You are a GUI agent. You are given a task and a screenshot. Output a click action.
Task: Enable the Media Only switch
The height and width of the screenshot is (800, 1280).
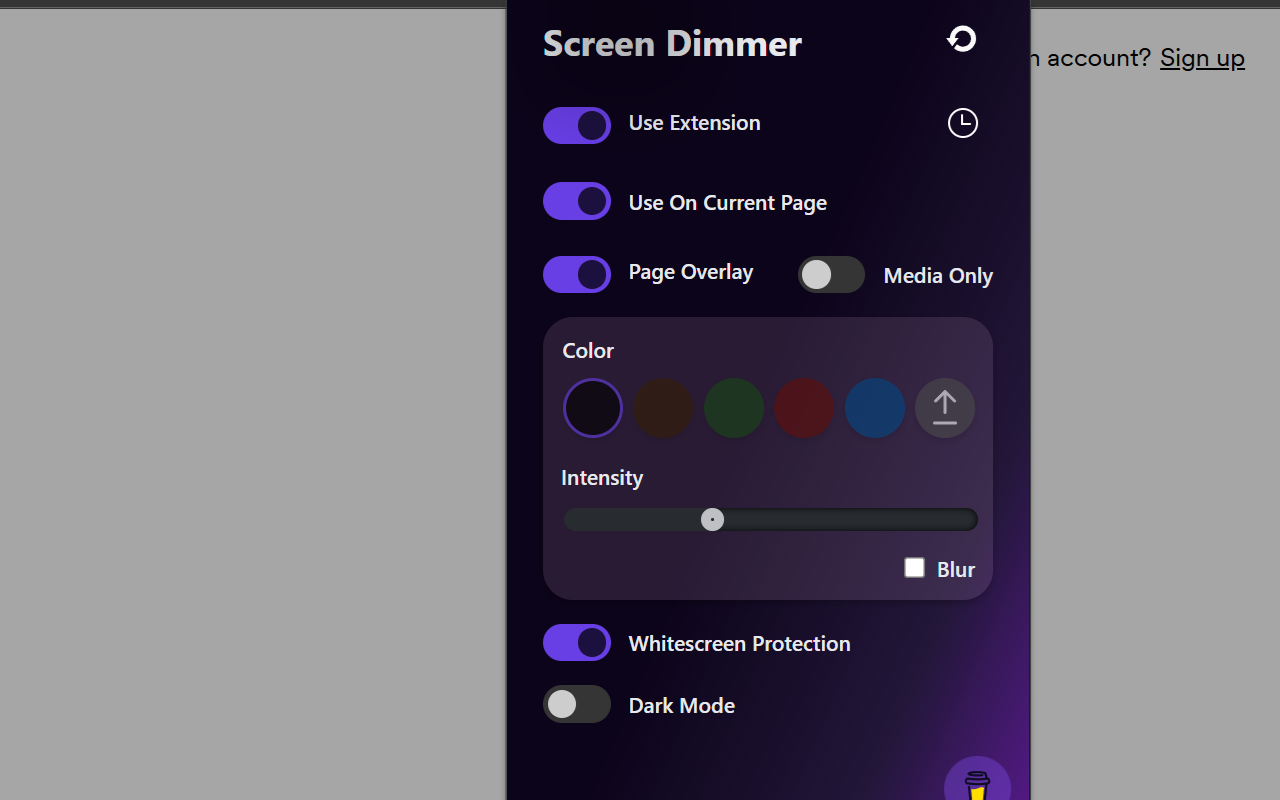(x=831, y=274)
